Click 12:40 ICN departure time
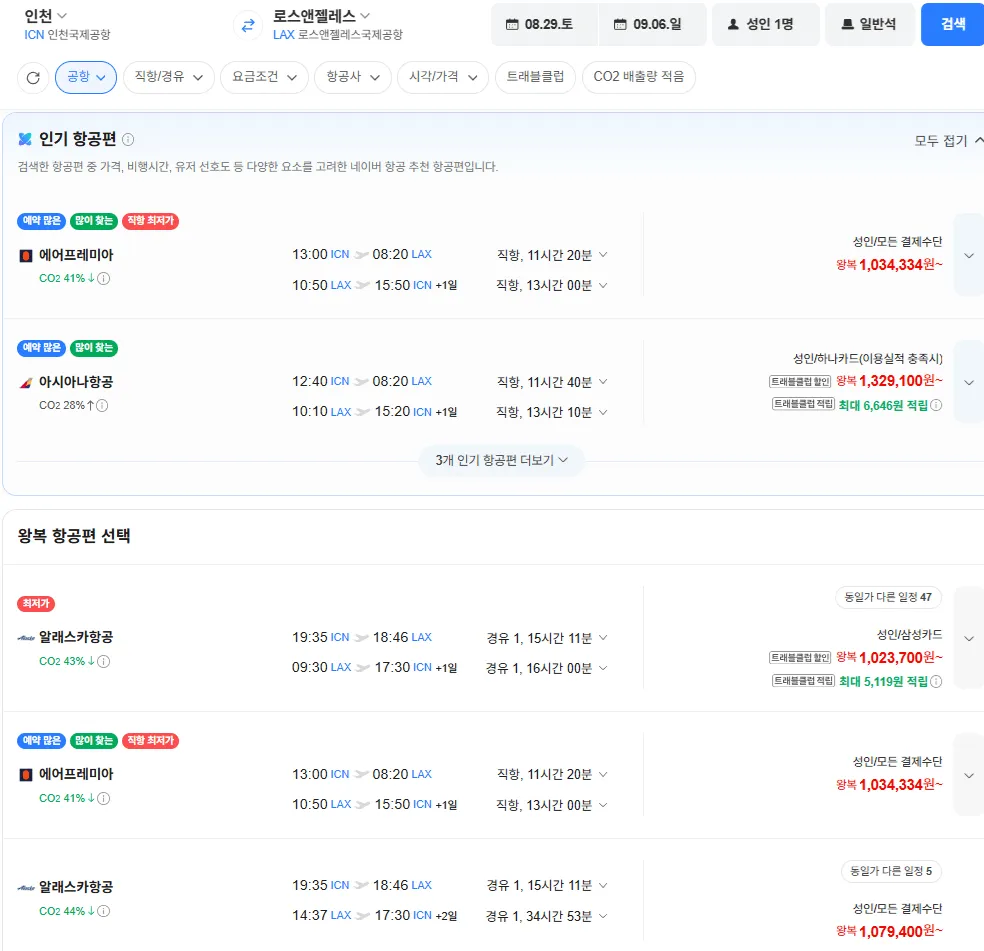984x951 pixels. pos(321,381)
